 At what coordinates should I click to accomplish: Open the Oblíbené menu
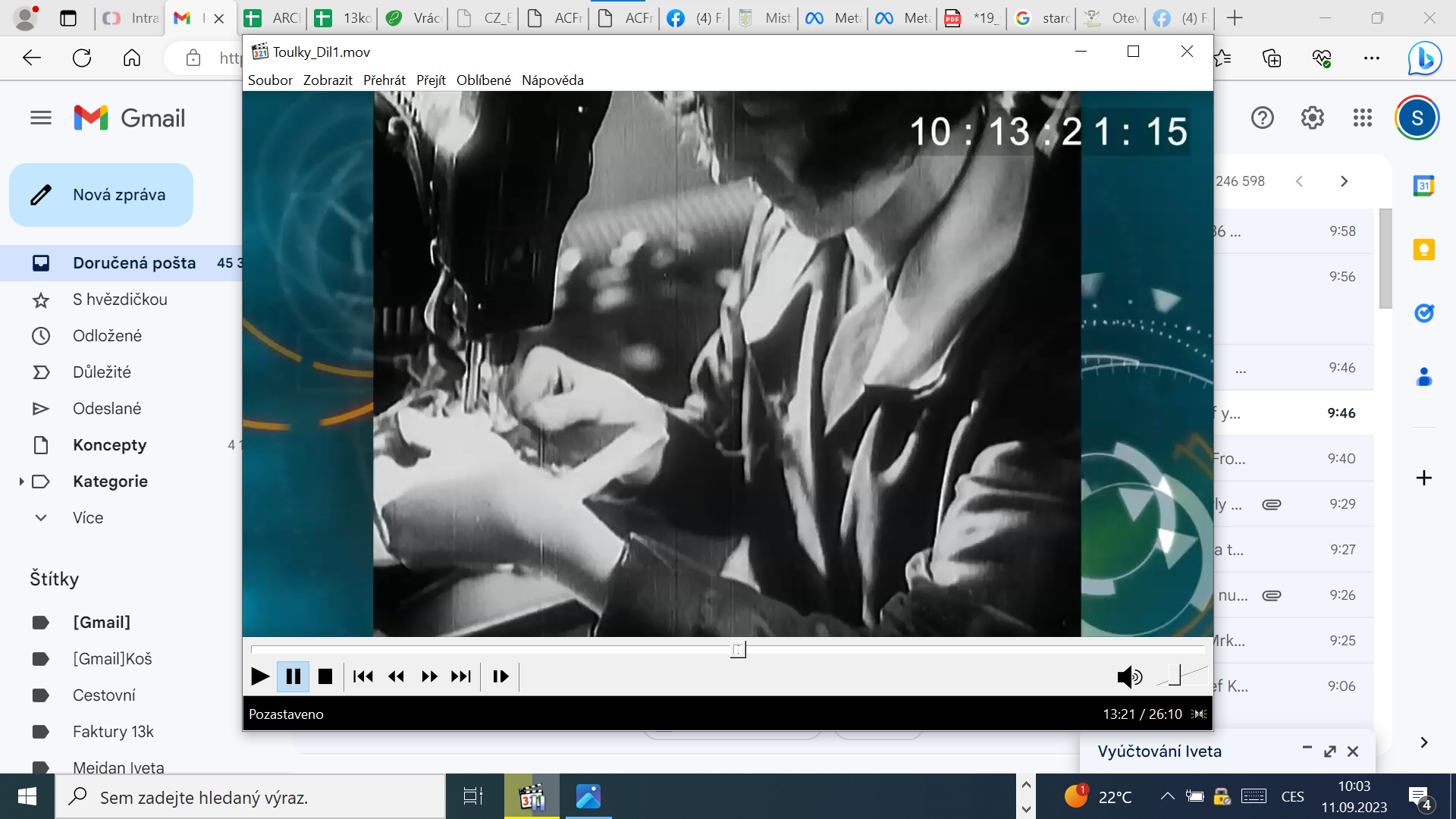tap(484, 80)
